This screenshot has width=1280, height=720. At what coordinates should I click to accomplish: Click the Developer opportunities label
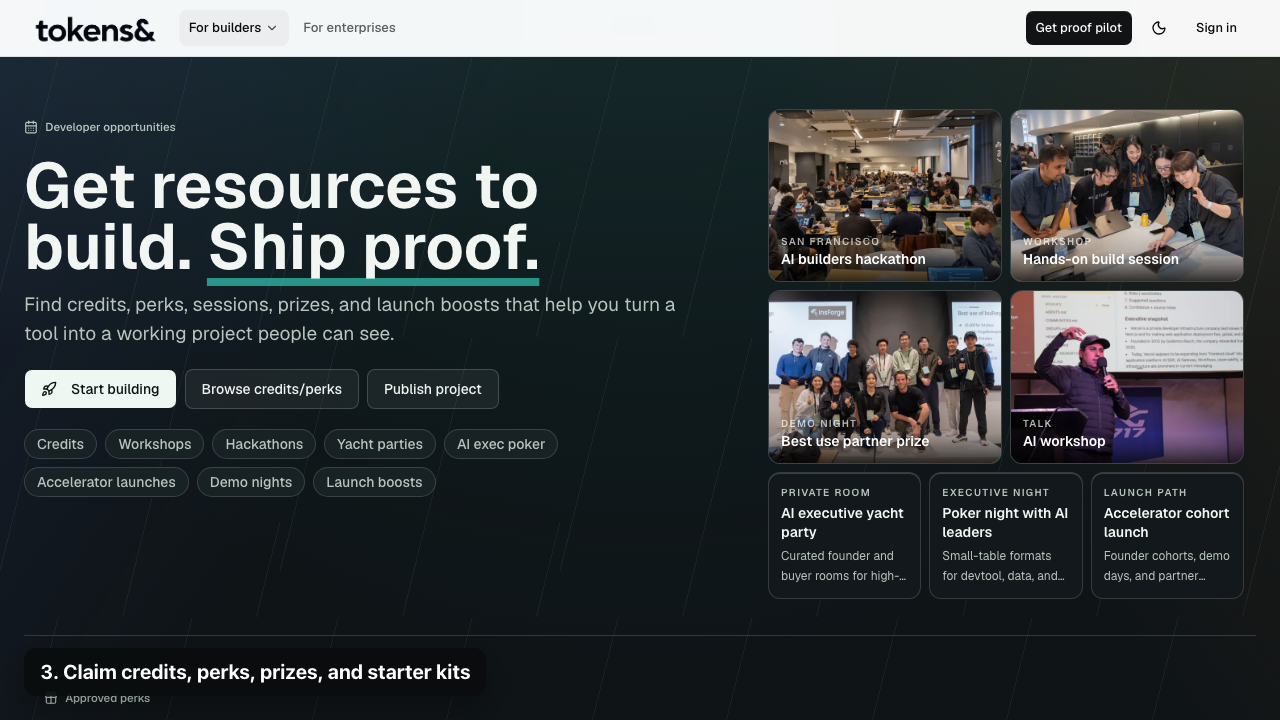[x=110, y=127]
